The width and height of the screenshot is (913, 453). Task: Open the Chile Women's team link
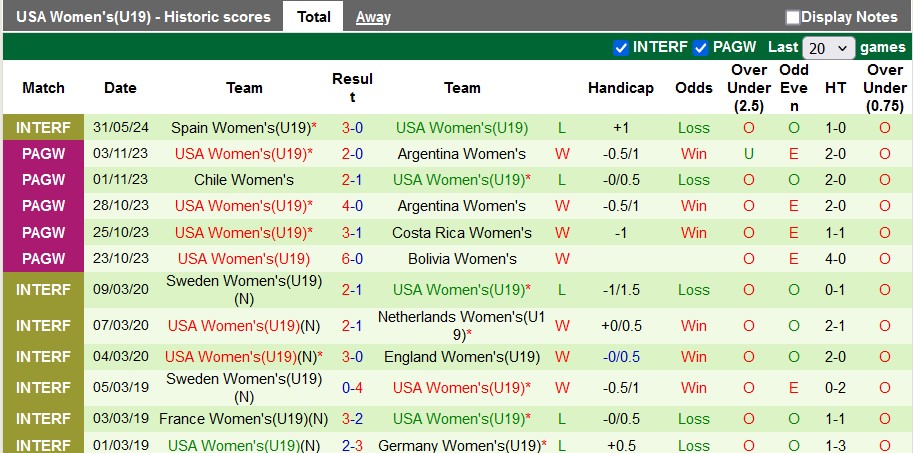244,180
